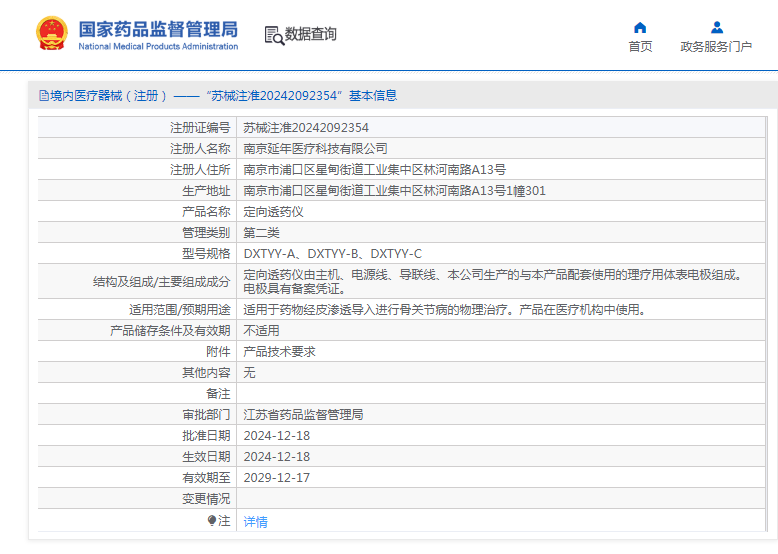The width and height of the screenshot is (778, 554).
Task: Select storage condition value 不适用
Action: pyautogui.click(x=261, y=331)
